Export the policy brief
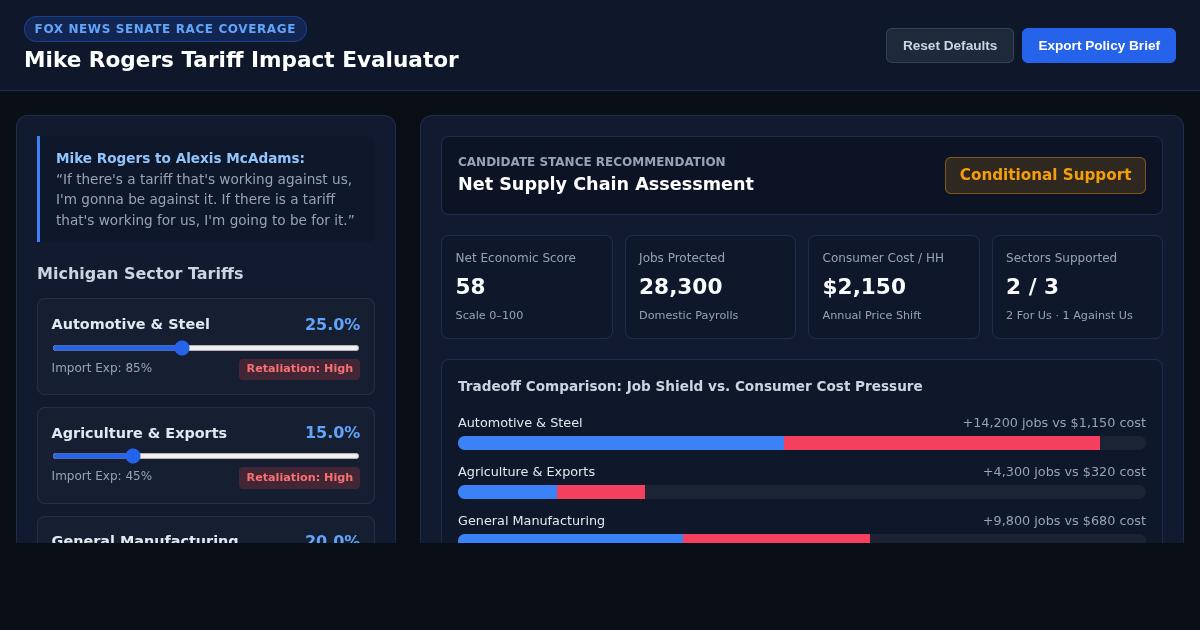1200x630 pixels. (x=1099, y=45)
